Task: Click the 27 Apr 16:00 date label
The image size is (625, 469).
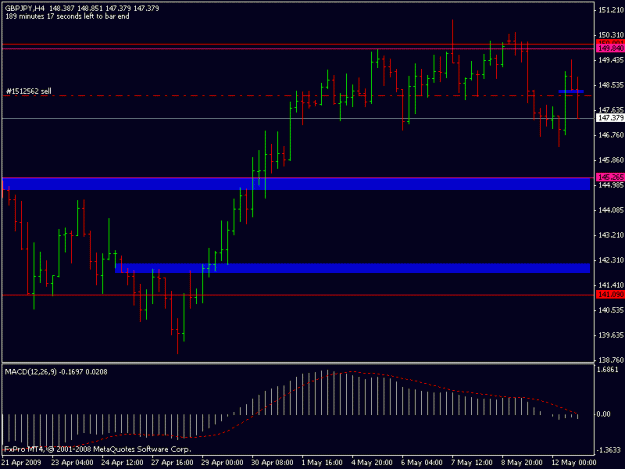Action: coord(172,462)
